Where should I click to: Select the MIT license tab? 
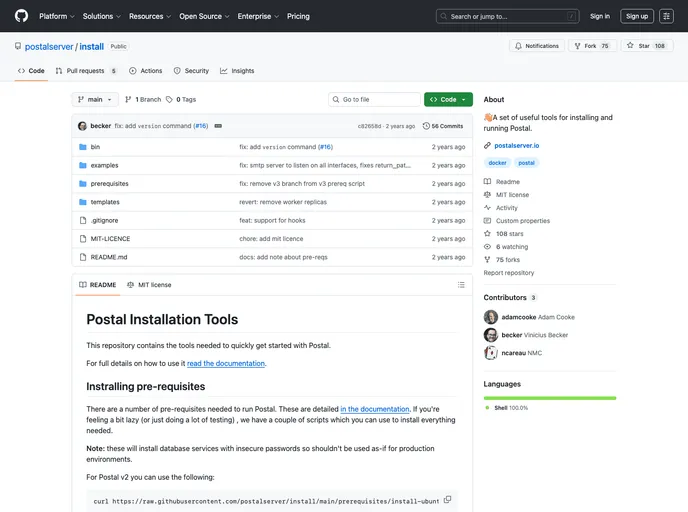[x=149, y=285]
